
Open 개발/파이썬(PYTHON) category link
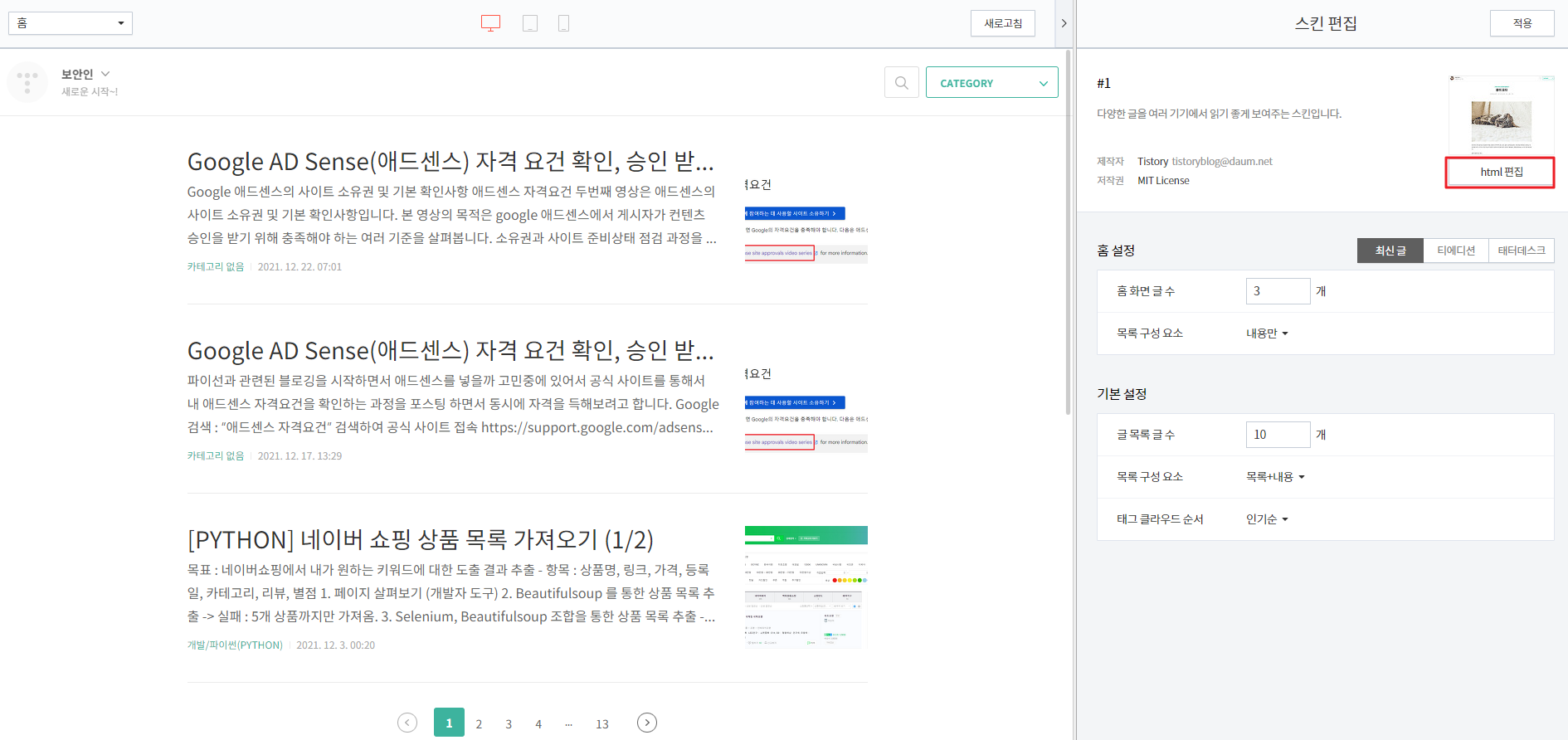tap(235, 645)
